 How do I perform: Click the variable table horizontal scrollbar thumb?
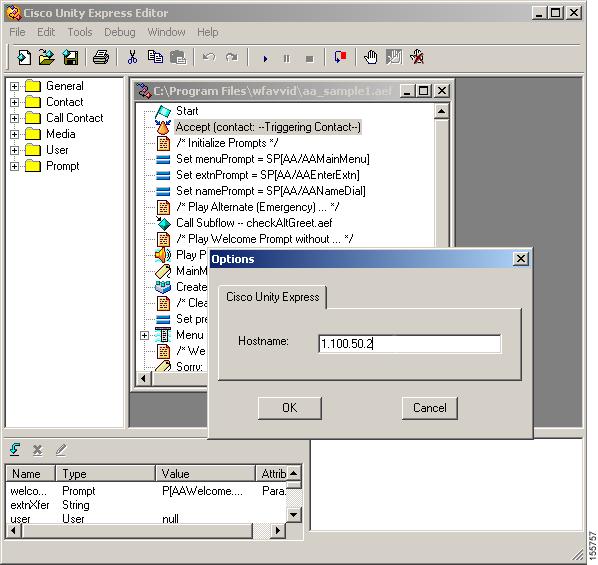tap(137, 530)
